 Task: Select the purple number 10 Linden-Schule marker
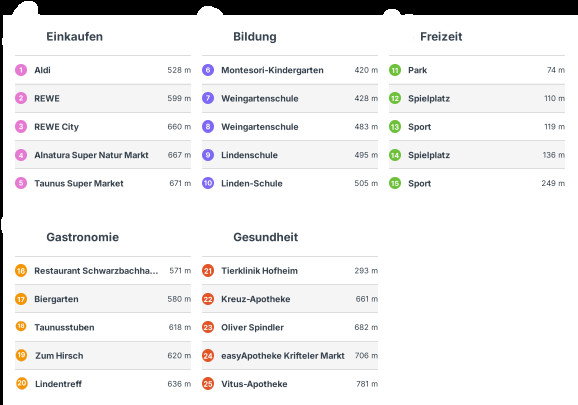pos(208,183)
